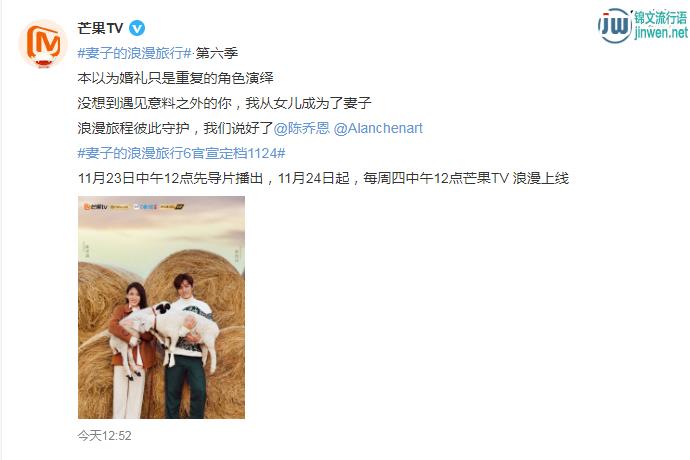Open the Mango TV orange avatar

click(43, 44)
